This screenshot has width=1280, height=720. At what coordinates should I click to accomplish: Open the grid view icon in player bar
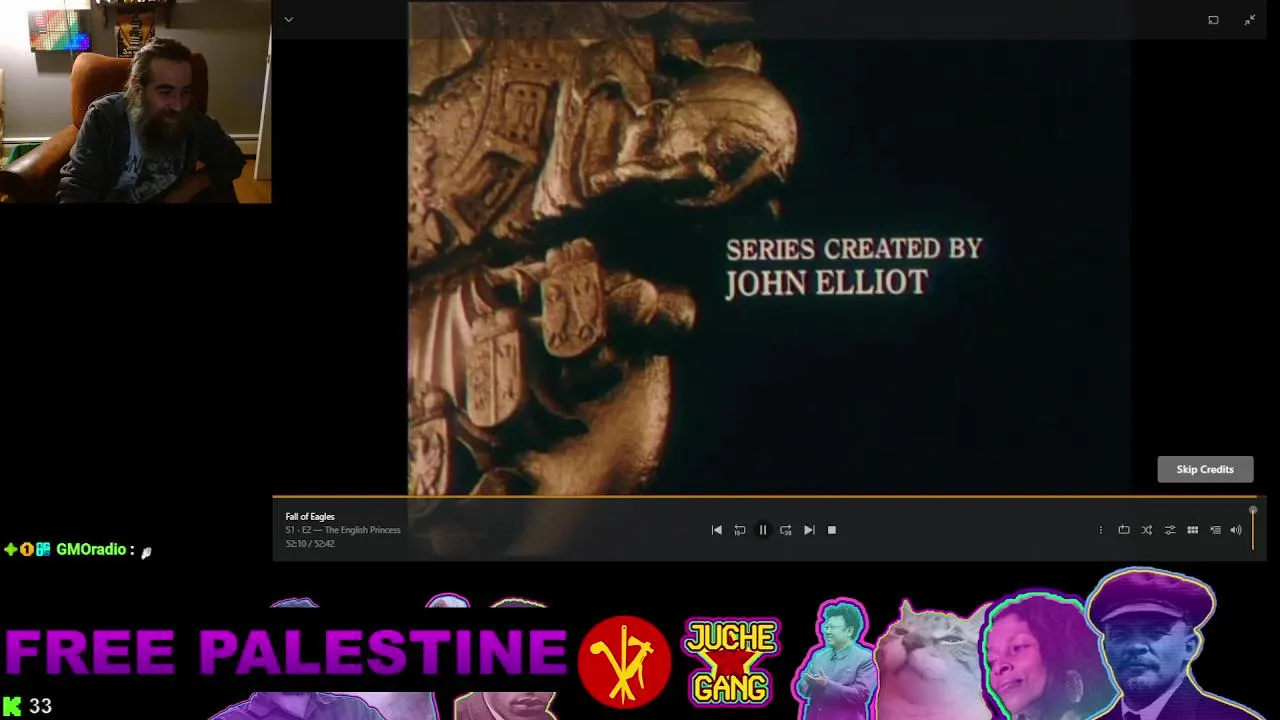[x=1192, y=530]
